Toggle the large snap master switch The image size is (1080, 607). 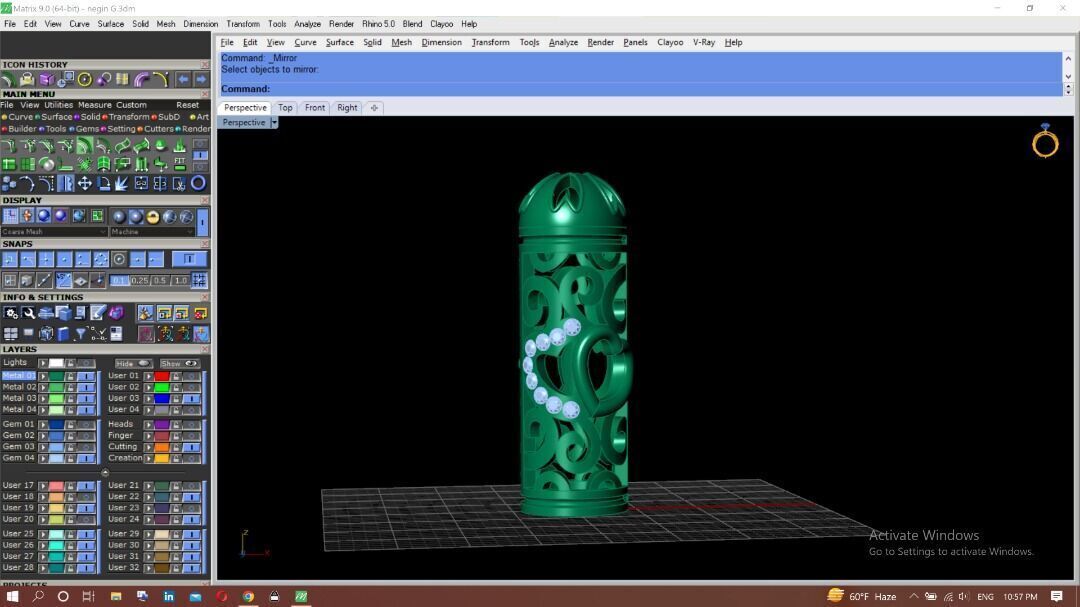189,259
